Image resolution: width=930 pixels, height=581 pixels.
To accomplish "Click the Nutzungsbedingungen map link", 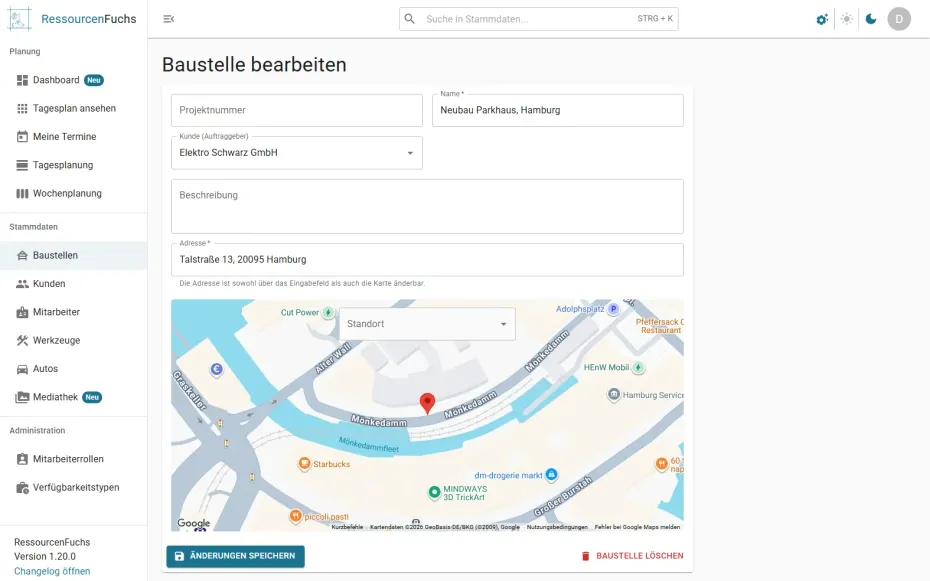I will 557,526.
